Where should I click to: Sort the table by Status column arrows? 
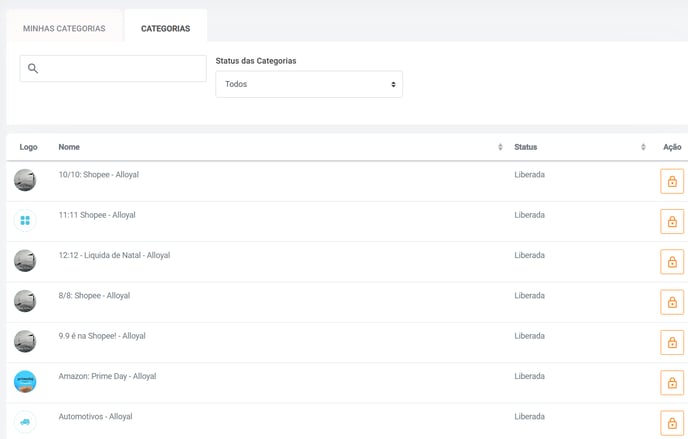pyautogui.click(x=643, y=147)
